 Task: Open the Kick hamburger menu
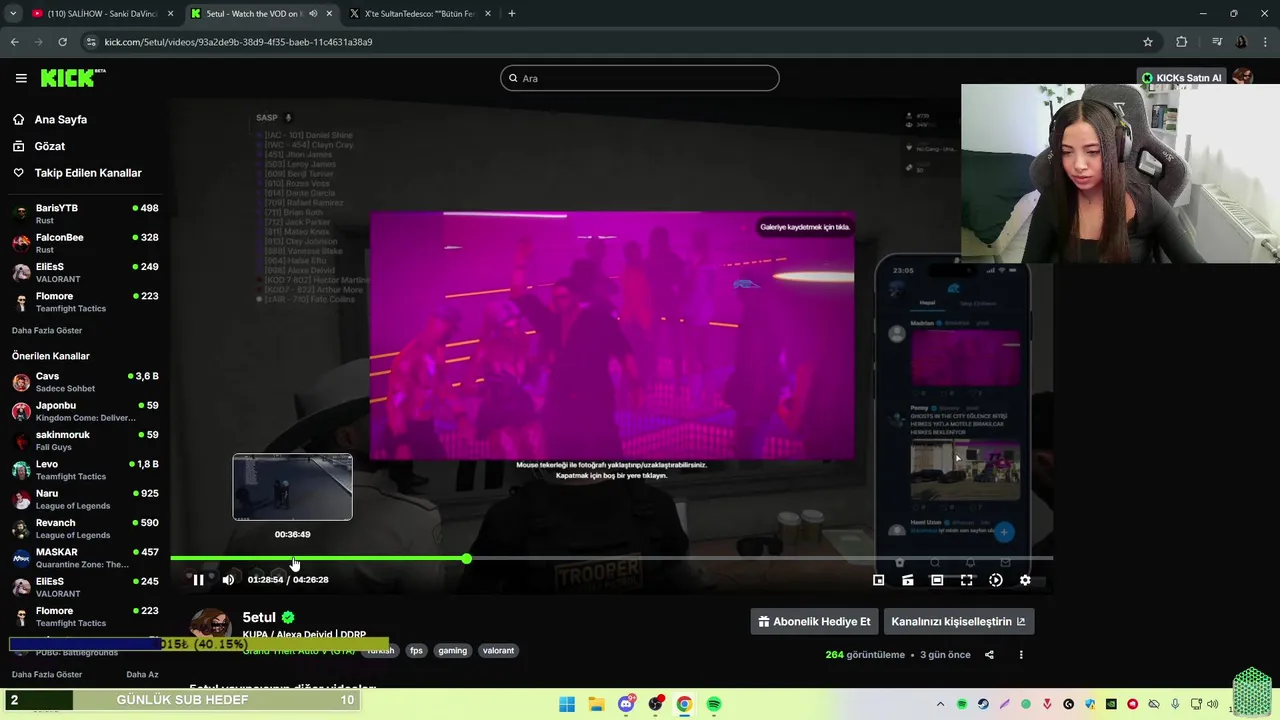pyautogui.click(x=21, y=78)
